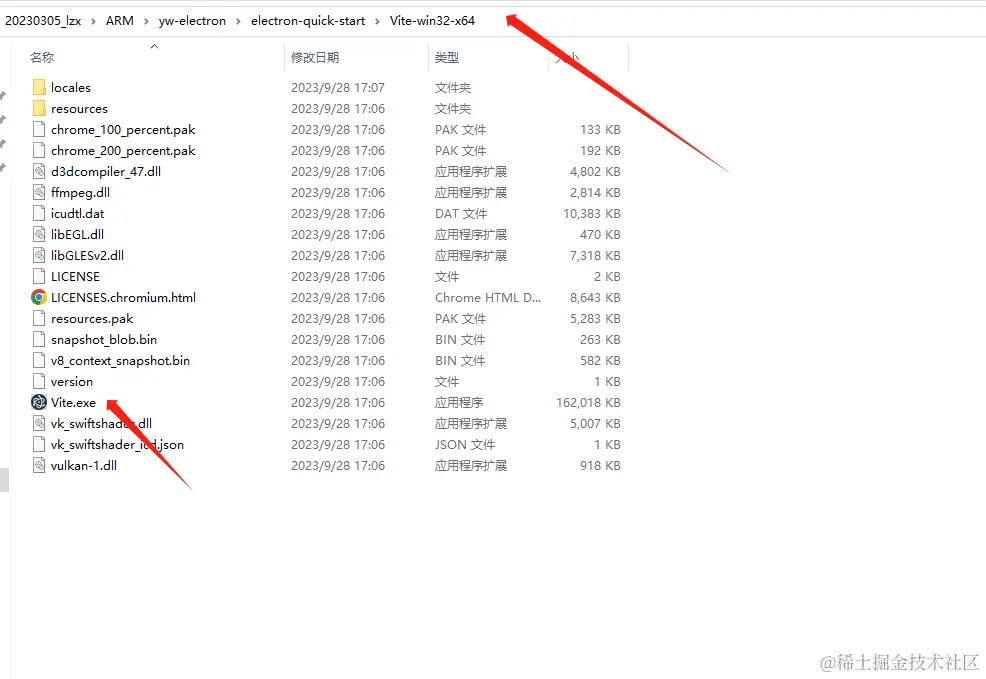986x679 pixels.
Task: Select the file name vk_swiftshader_icd.json
Action: (x=118, y=444)
